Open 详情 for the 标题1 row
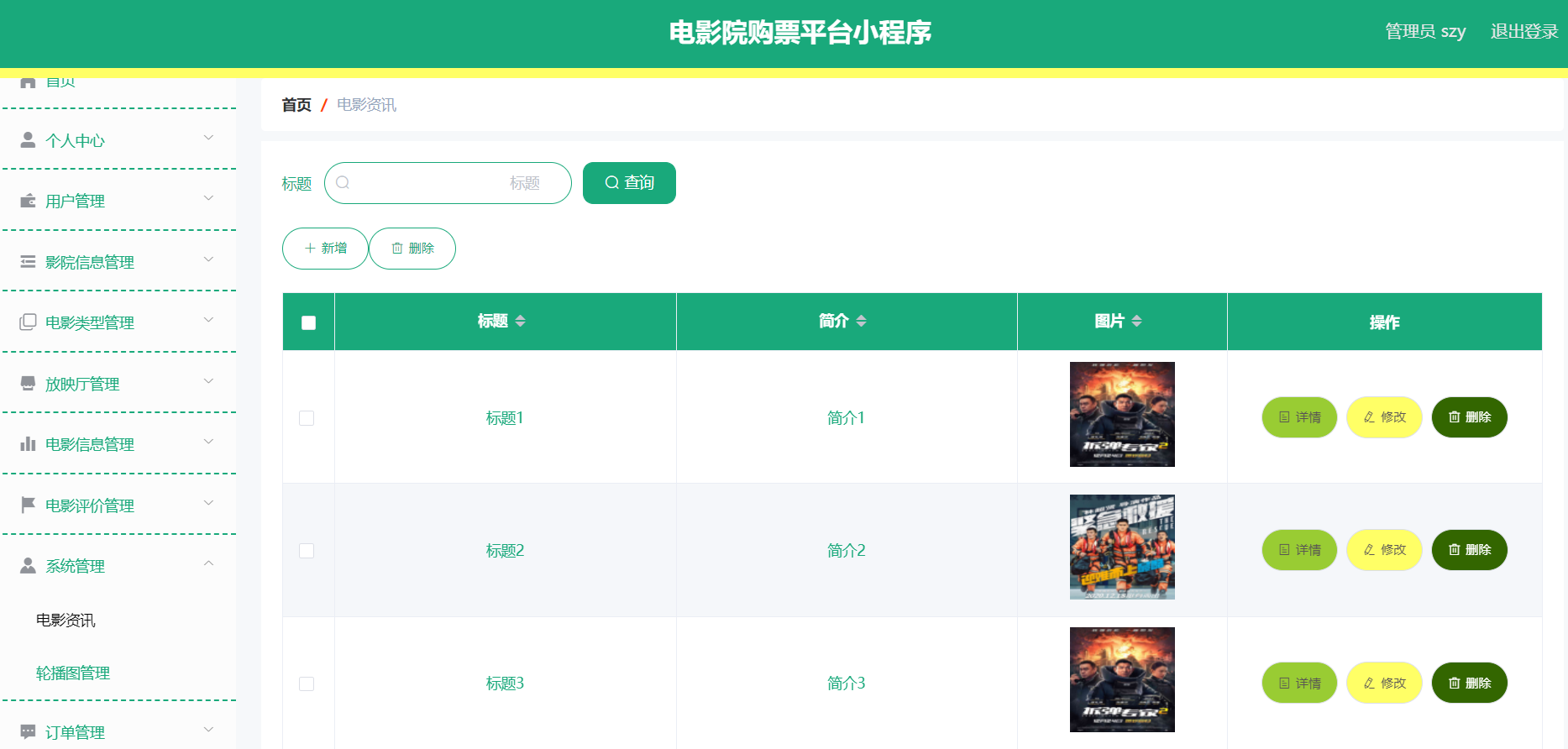 click(x=1299, y=417)
